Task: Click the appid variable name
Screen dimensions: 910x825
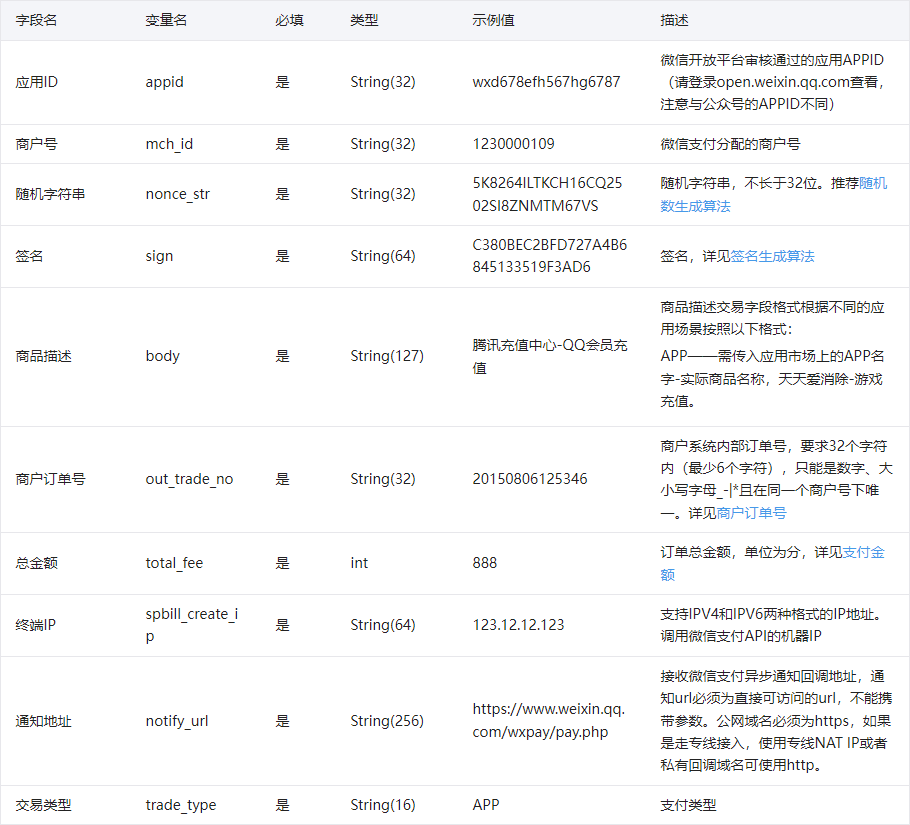Action: tap(164, 82)
